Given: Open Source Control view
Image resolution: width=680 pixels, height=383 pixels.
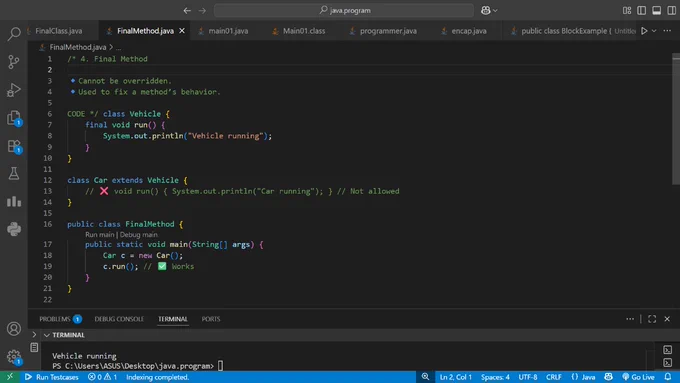Looking at the screenshot, I should coord(14,62).
